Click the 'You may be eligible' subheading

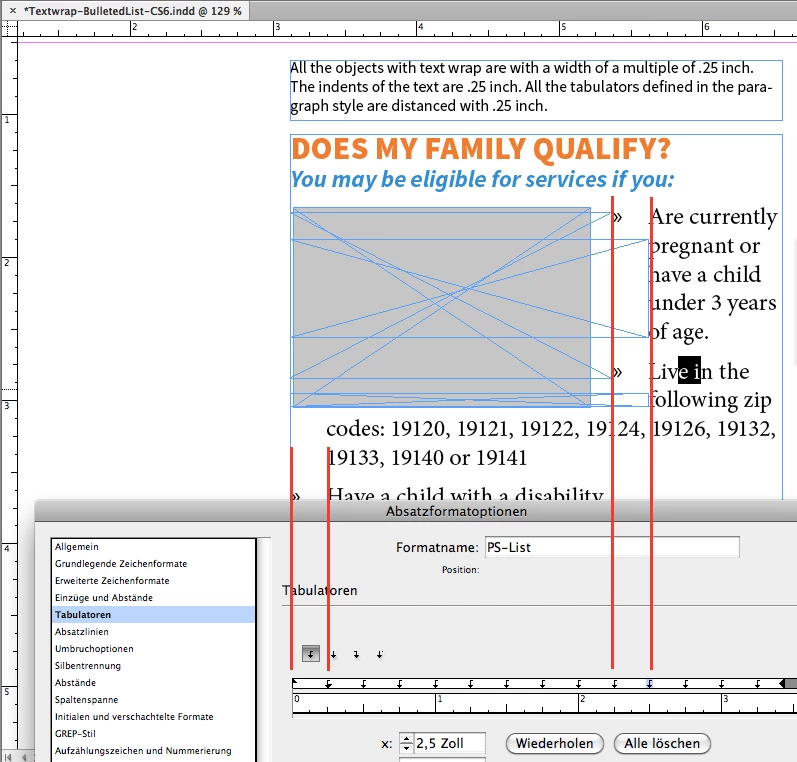tap(482, 179)
